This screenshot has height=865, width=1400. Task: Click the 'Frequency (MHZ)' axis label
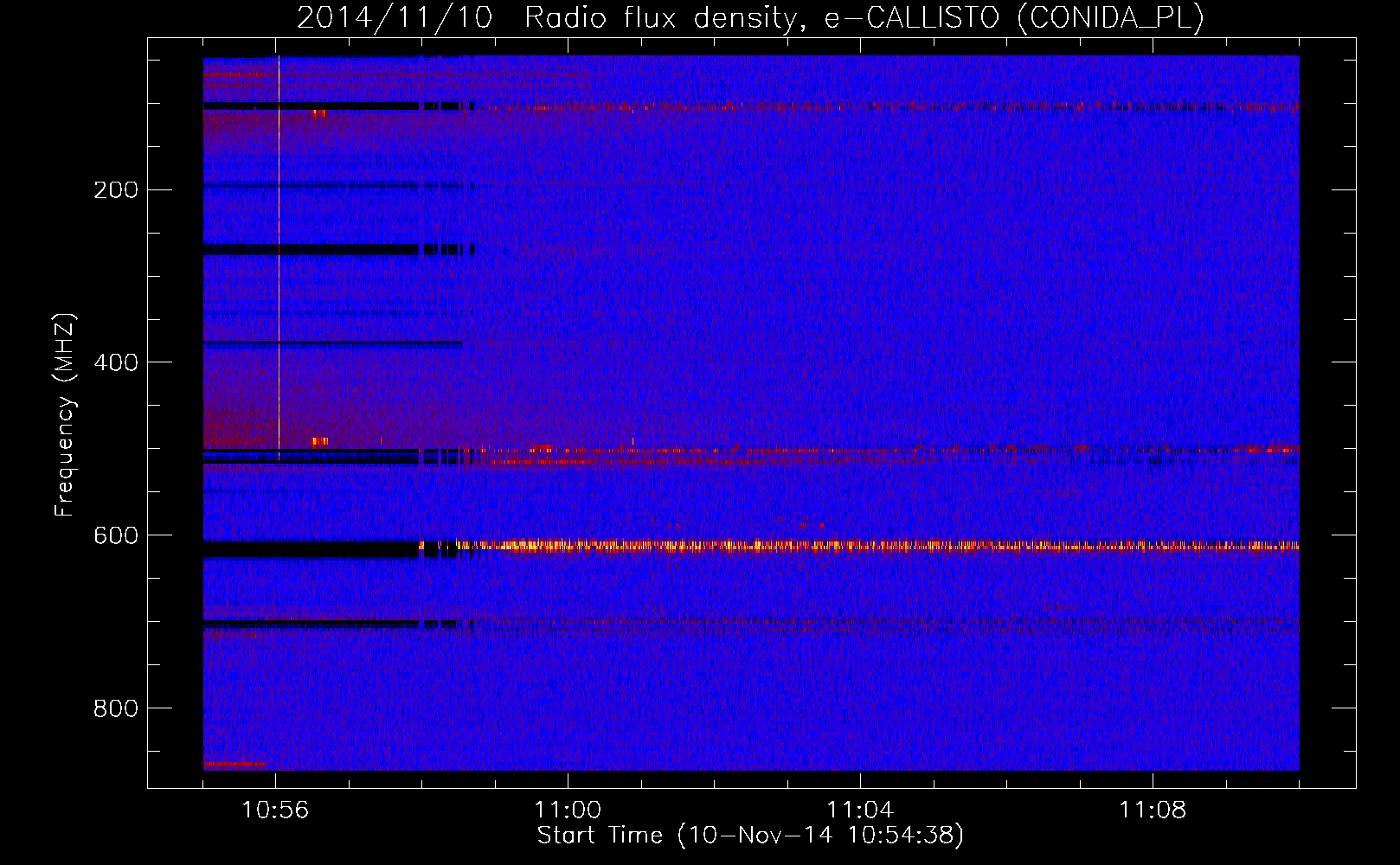65,415
